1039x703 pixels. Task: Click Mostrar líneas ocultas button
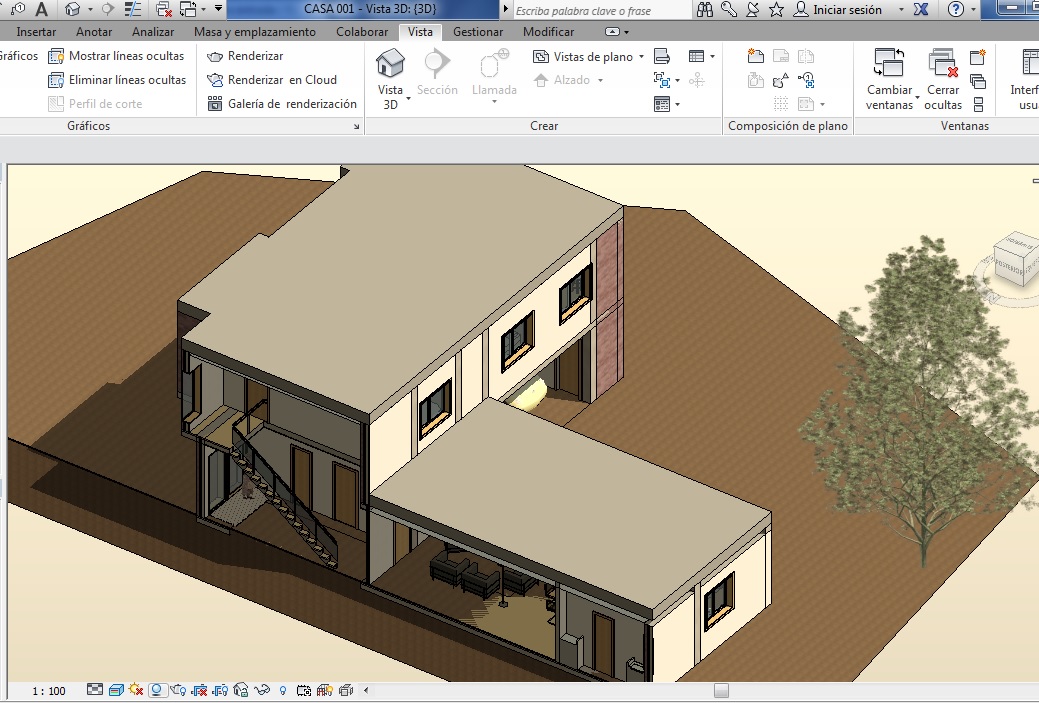117,56
